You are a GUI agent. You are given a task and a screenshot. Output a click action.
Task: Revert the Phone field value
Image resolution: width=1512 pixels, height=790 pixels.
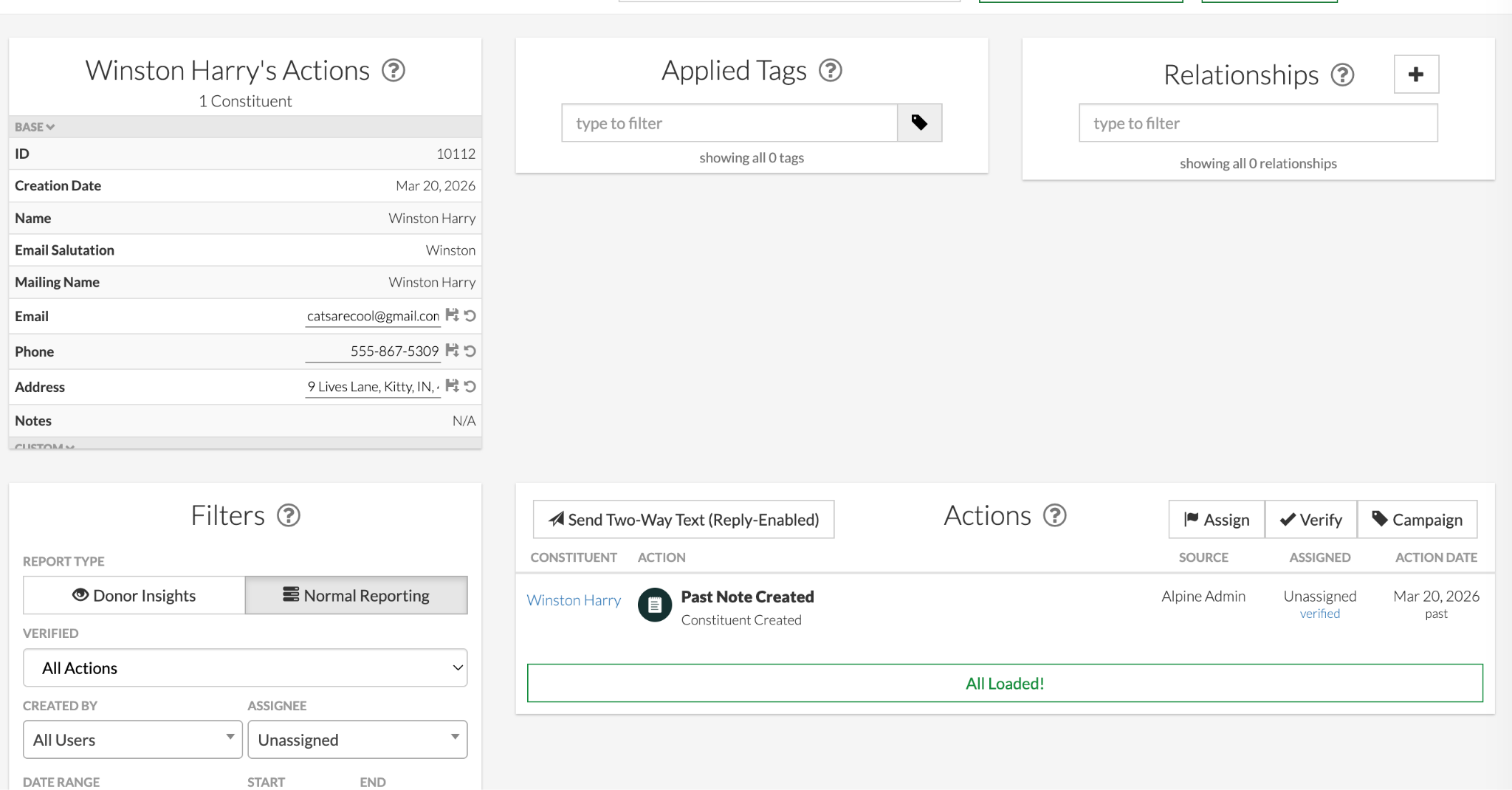470,351
